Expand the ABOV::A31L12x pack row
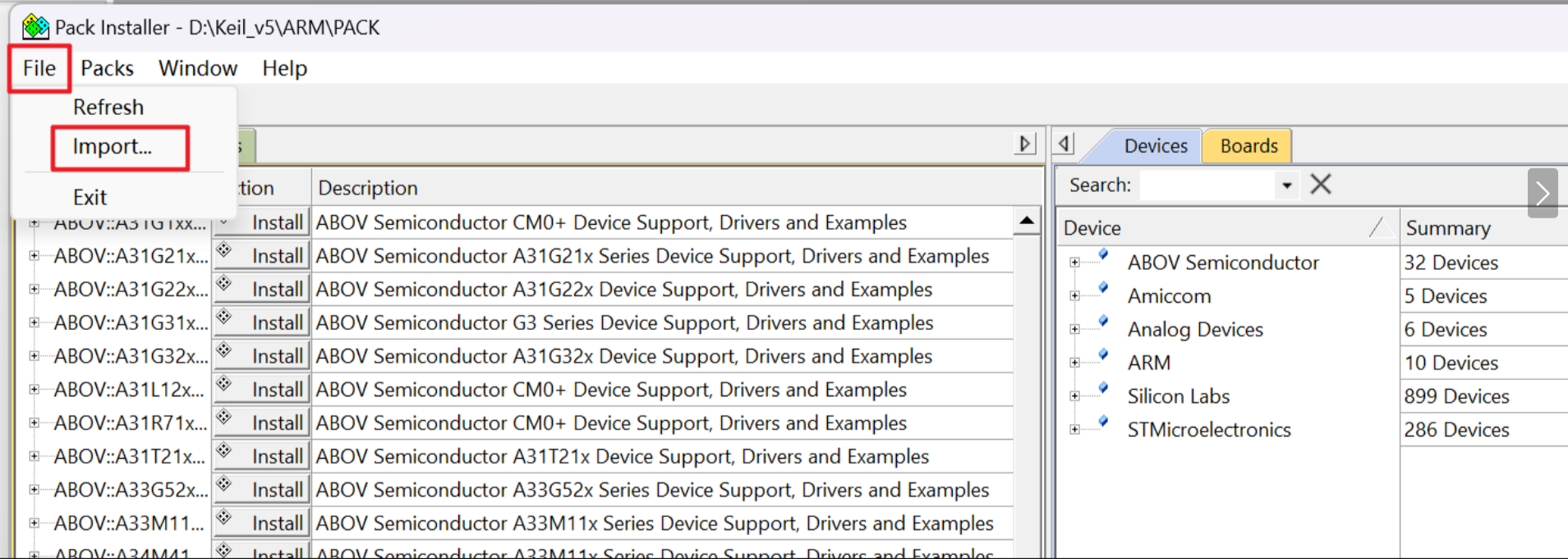The width and height of the screenshot is (1568, 559). 34,390
